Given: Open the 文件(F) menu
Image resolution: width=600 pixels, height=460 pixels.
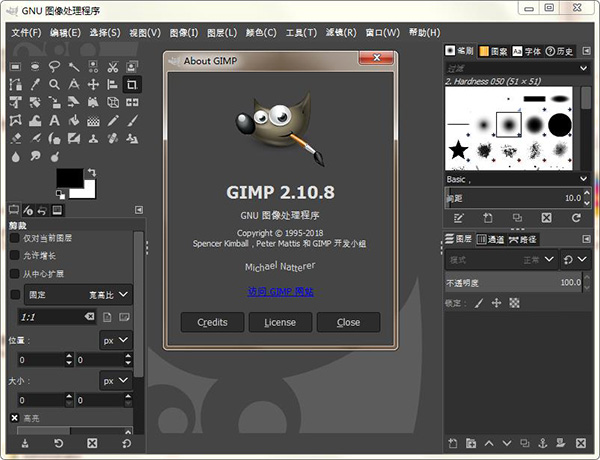Looking at the screenshot, I should click(x=26, y=33).
